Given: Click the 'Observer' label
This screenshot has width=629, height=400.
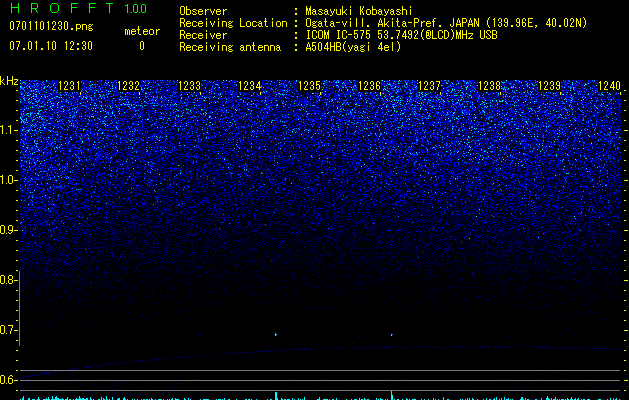Looking at the screenshot, I should coord(203,11).
